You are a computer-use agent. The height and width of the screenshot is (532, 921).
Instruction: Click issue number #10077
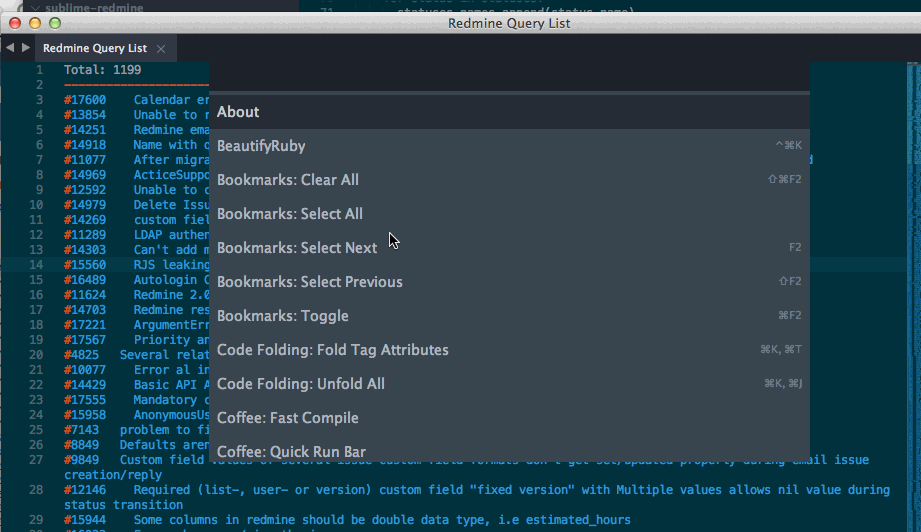pos(85,370)
